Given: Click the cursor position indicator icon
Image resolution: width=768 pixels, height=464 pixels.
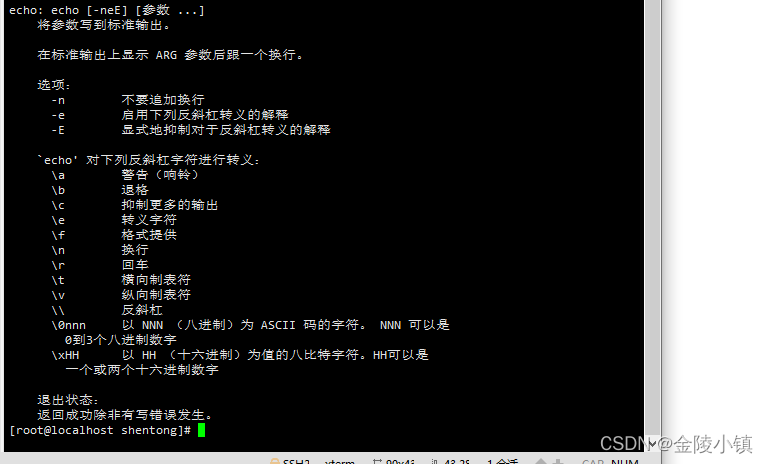Looking at the screenshot, I should point(434,461).
